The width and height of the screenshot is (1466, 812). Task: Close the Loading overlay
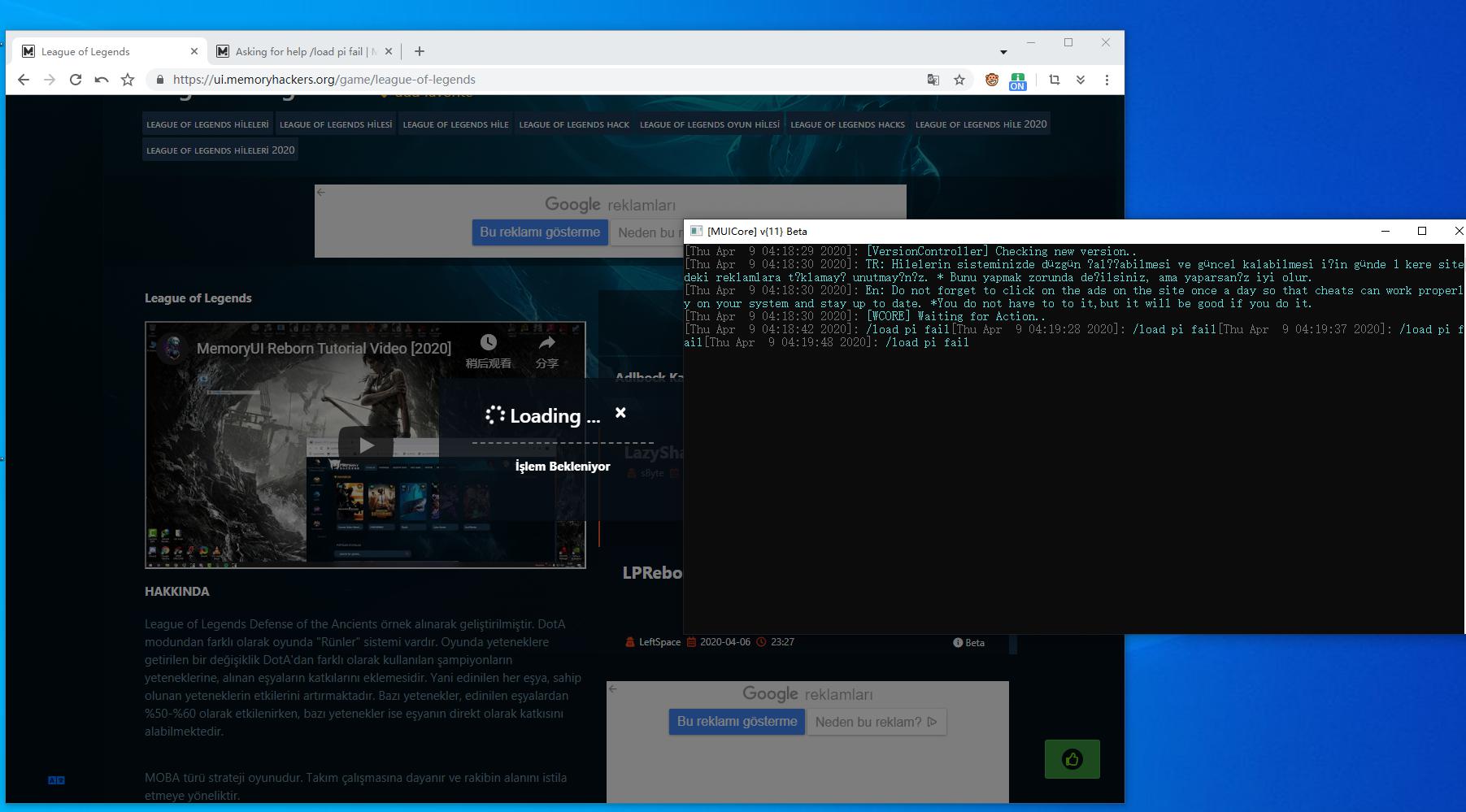click(621, 413)
